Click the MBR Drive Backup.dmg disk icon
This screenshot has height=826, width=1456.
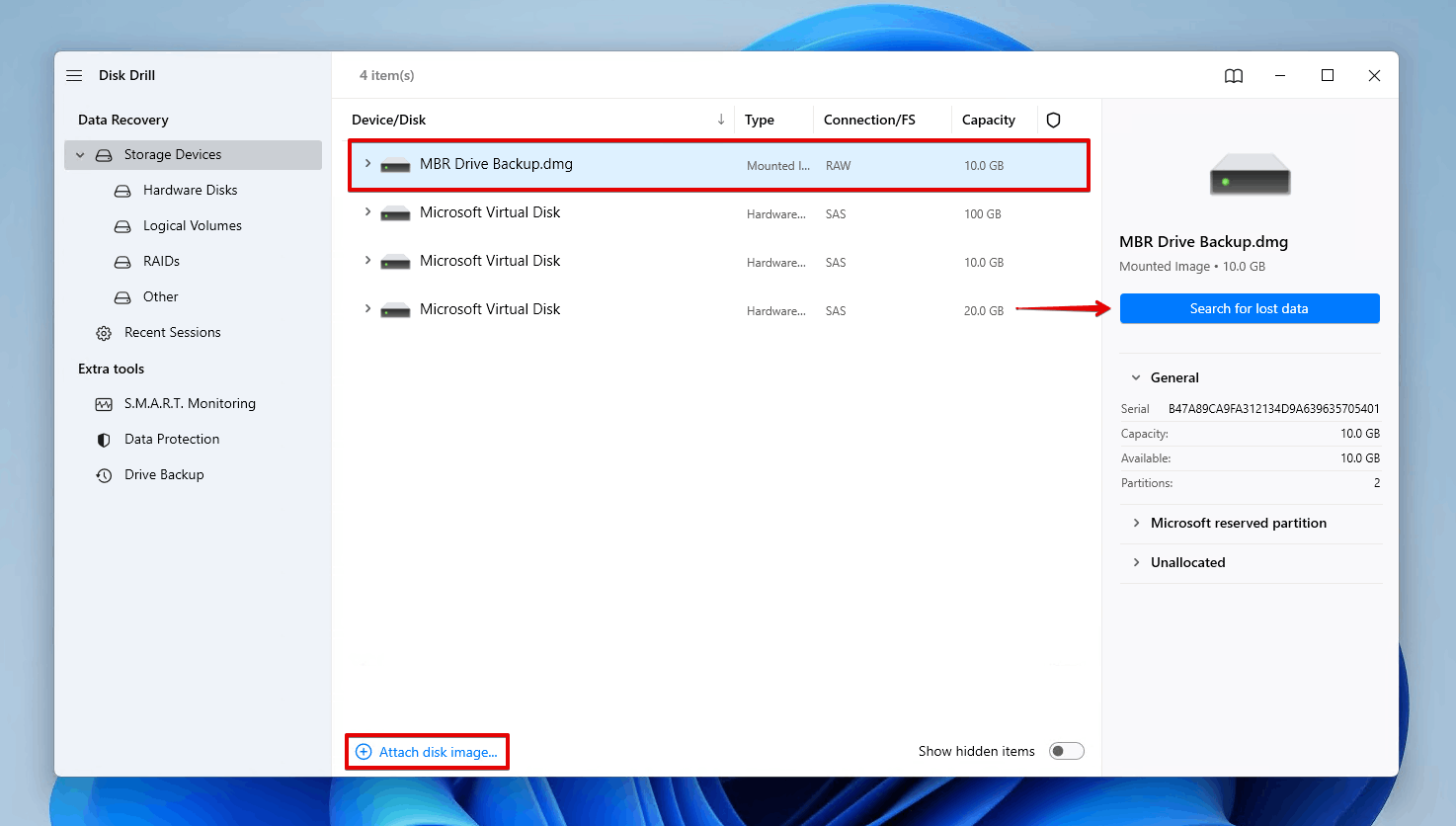pos(395,165)
